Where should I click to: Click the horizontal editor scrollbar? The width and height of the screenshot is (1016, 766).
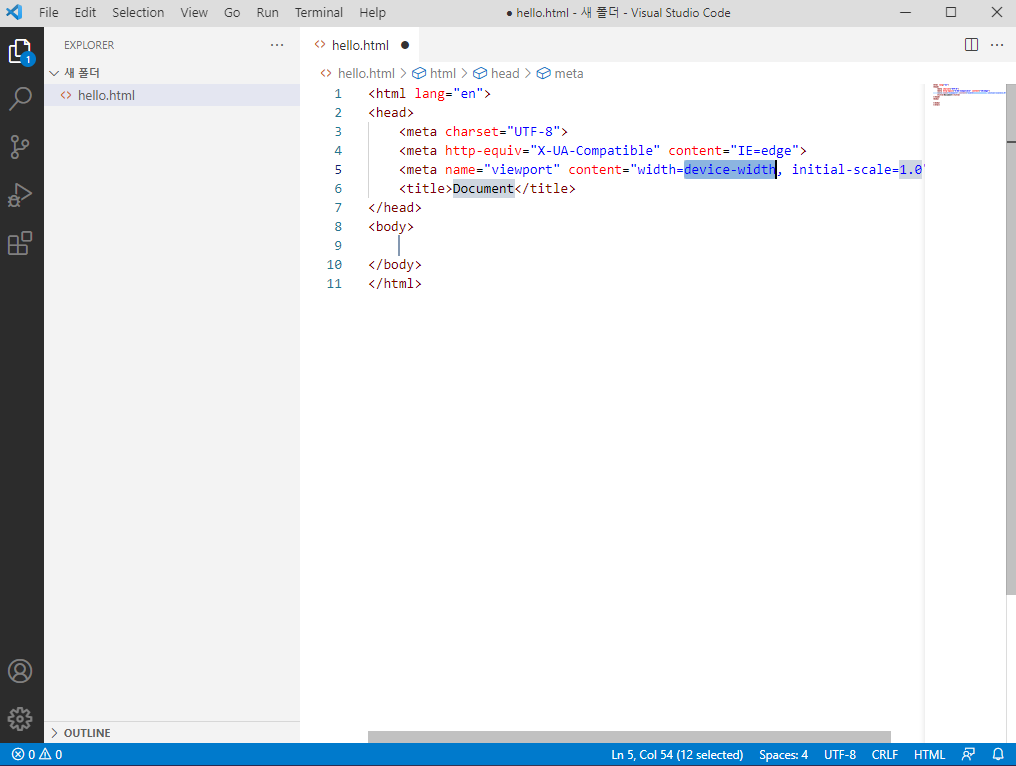pos(629,737)
